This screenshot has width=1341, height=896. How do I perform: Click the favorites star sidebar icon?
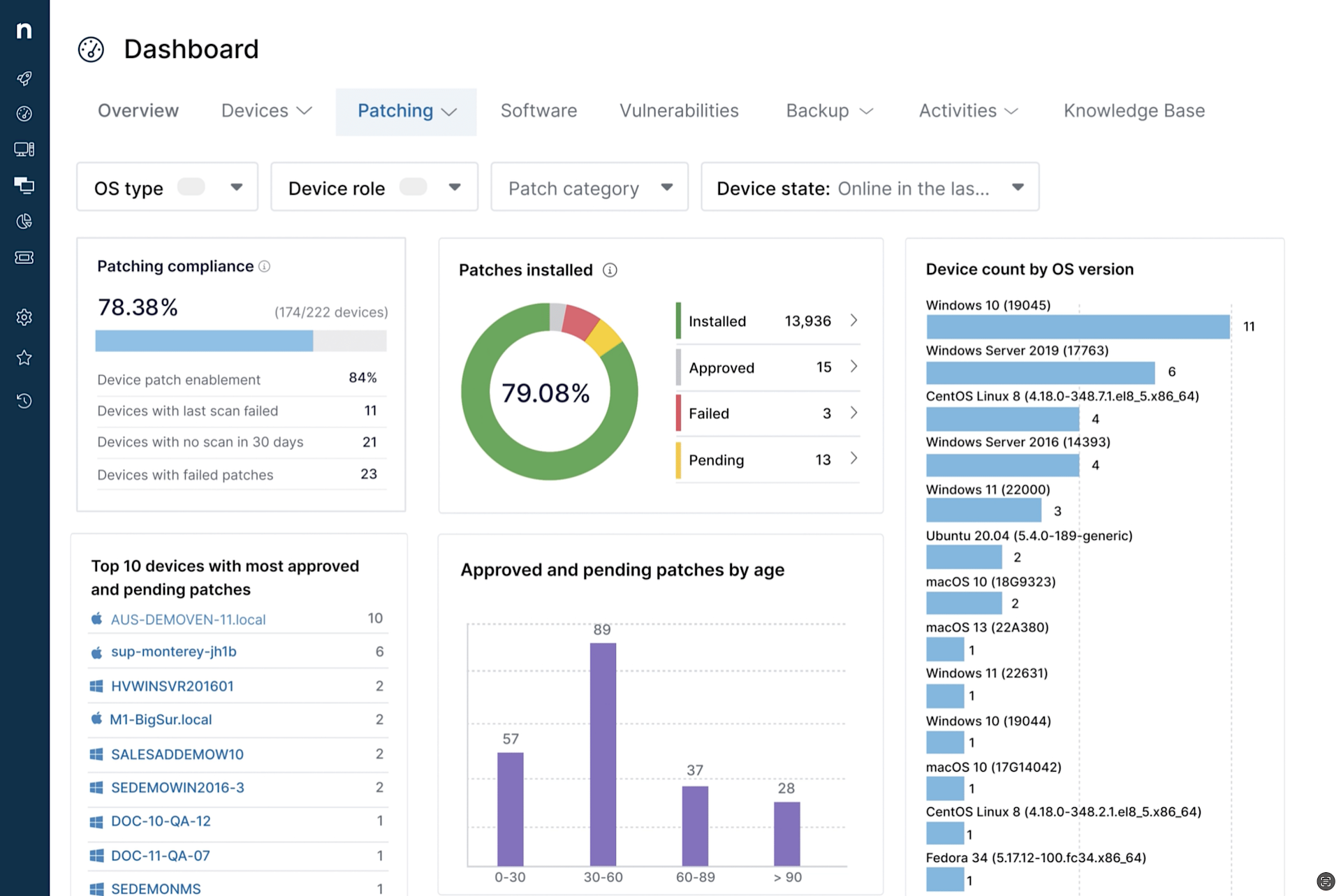24,358
